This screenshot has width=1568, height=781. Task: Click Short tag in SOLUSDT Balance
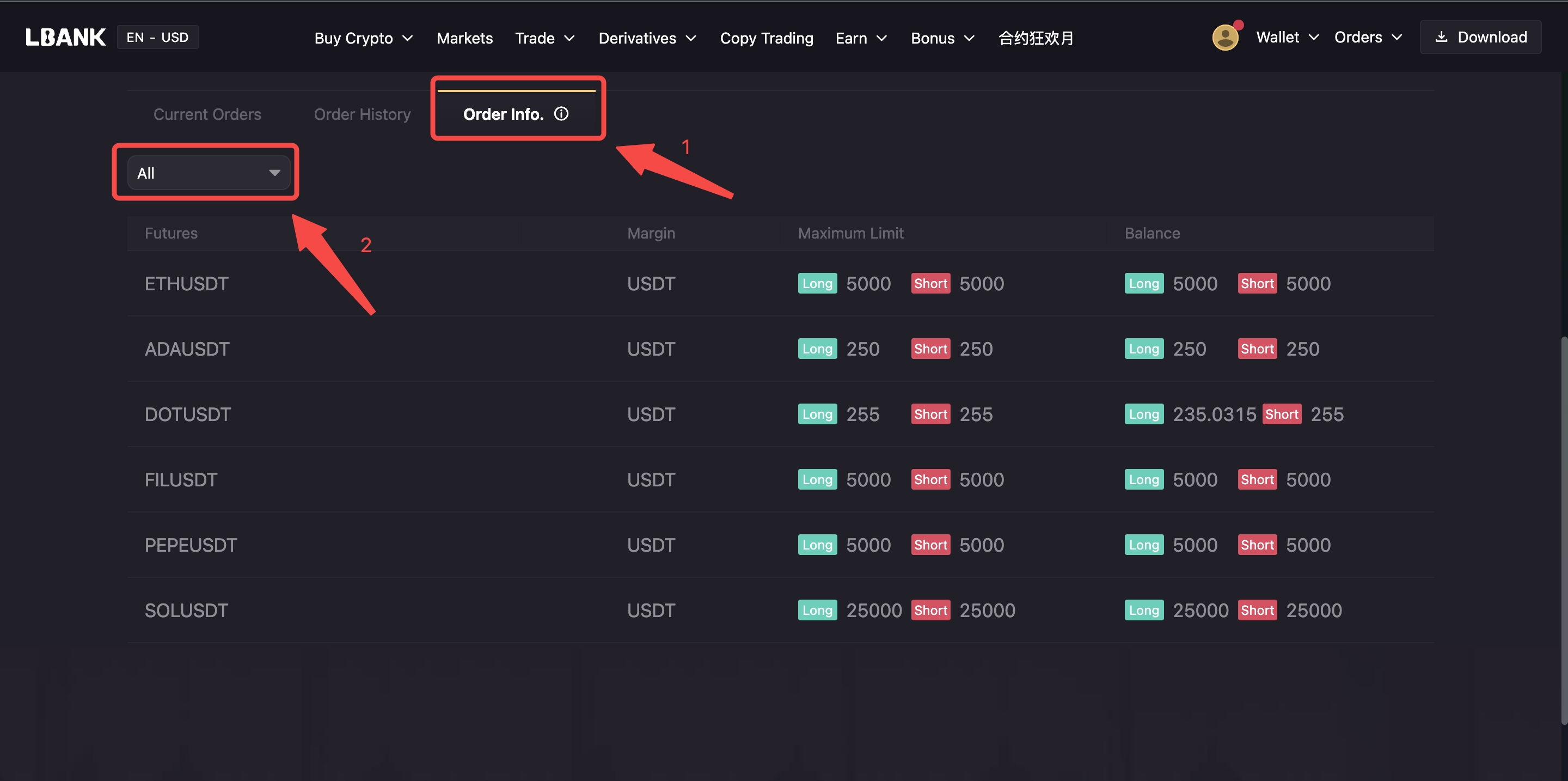pyautogui.click(x=1257, y=610)
